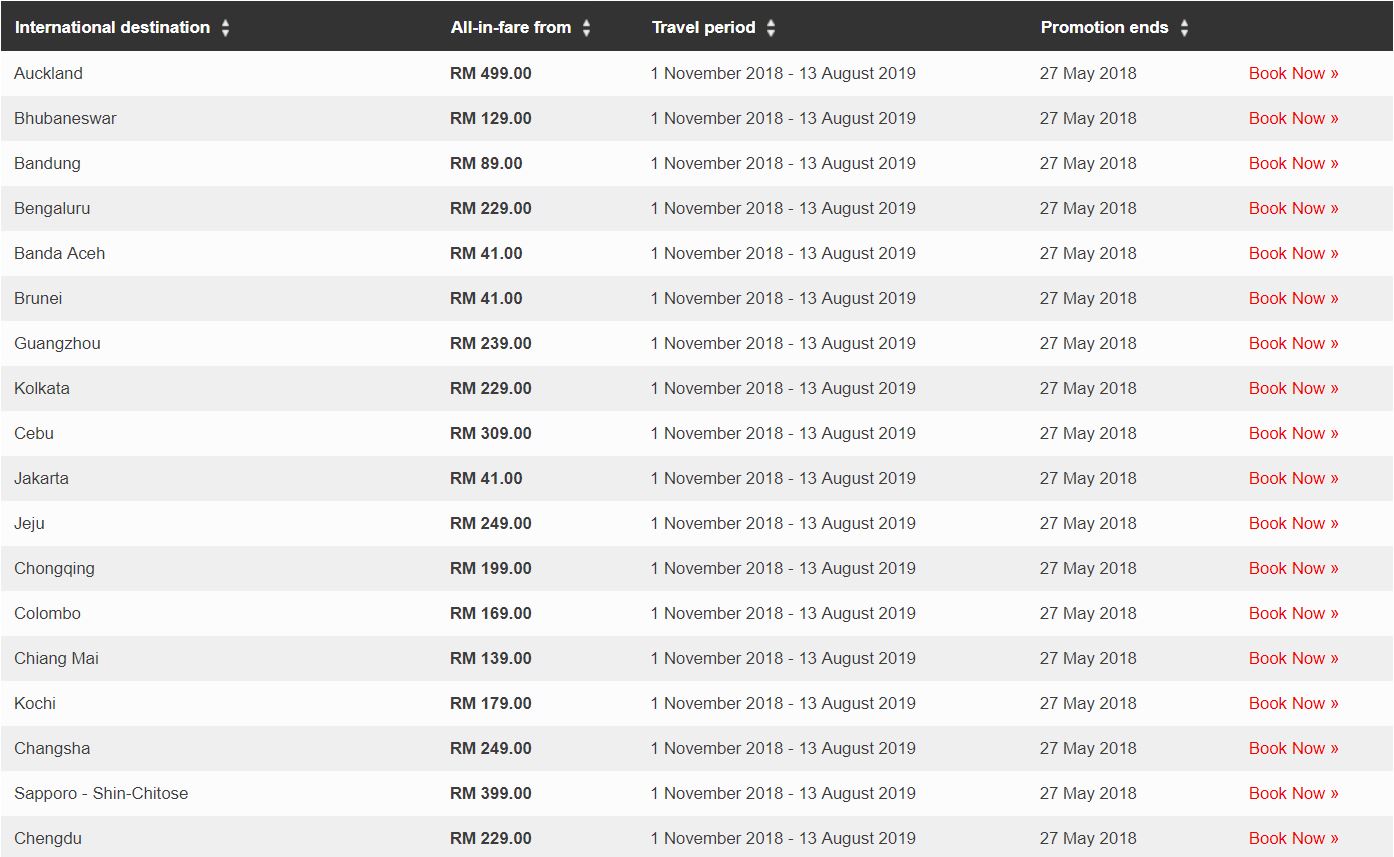Book the Bhubaneswar fare now
This screenshot has width=1394, height=857.
coord(1293,118)
